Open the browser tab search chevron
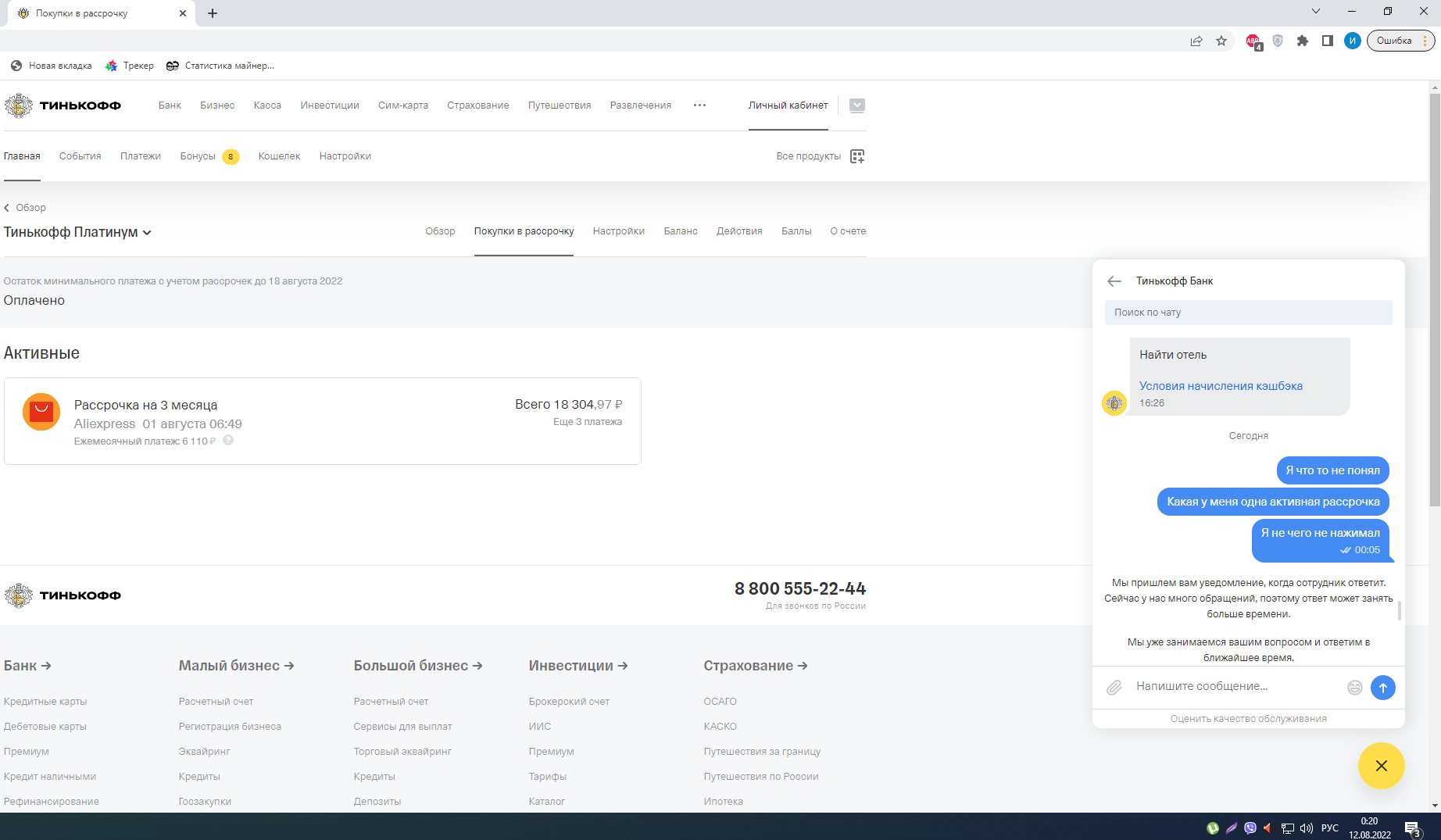This screenshot has width=1441, height=840. (x=1316, y=11)
